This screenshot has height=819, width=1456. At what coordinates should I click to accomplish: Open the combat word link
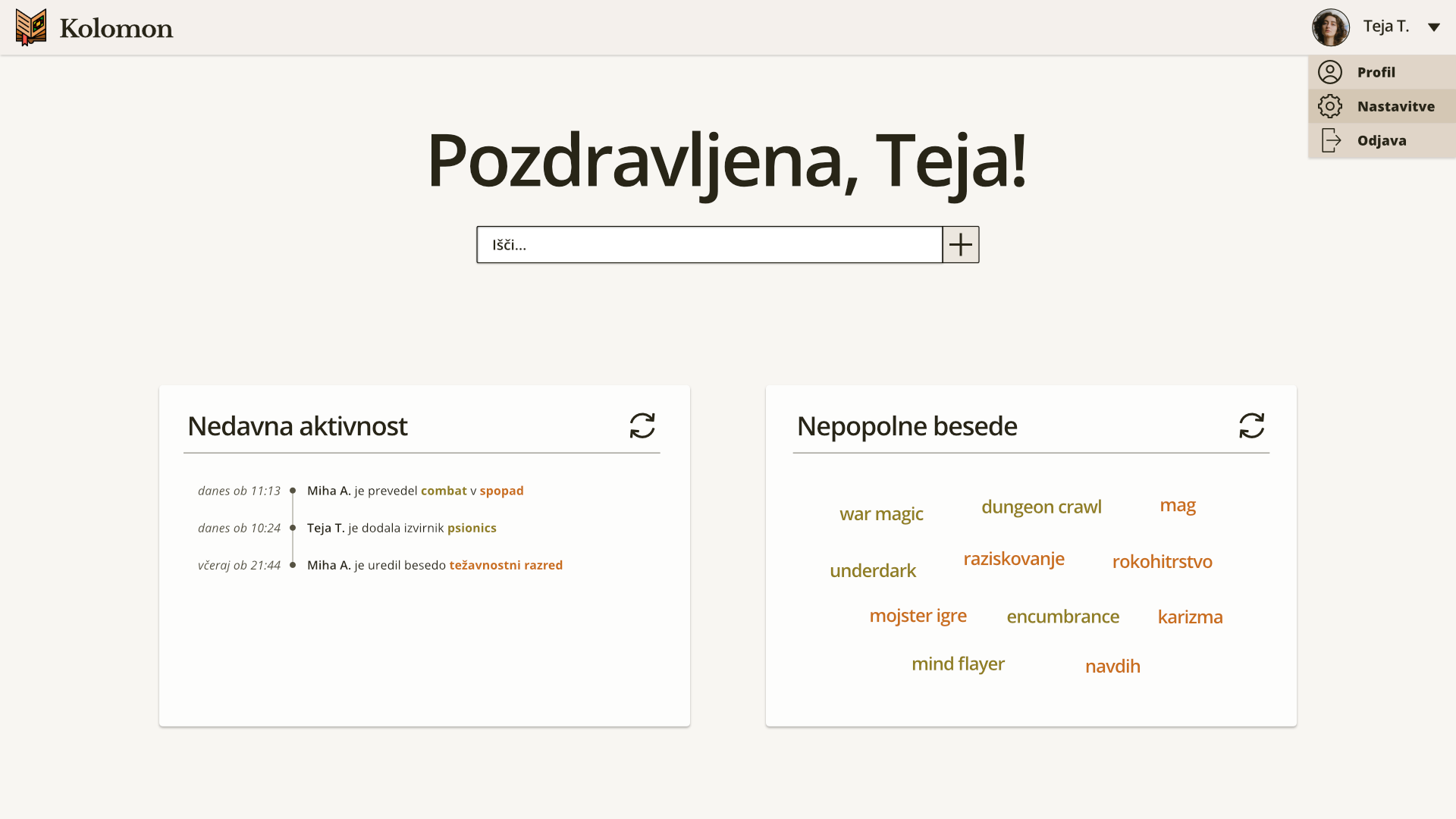pos(444,491)
